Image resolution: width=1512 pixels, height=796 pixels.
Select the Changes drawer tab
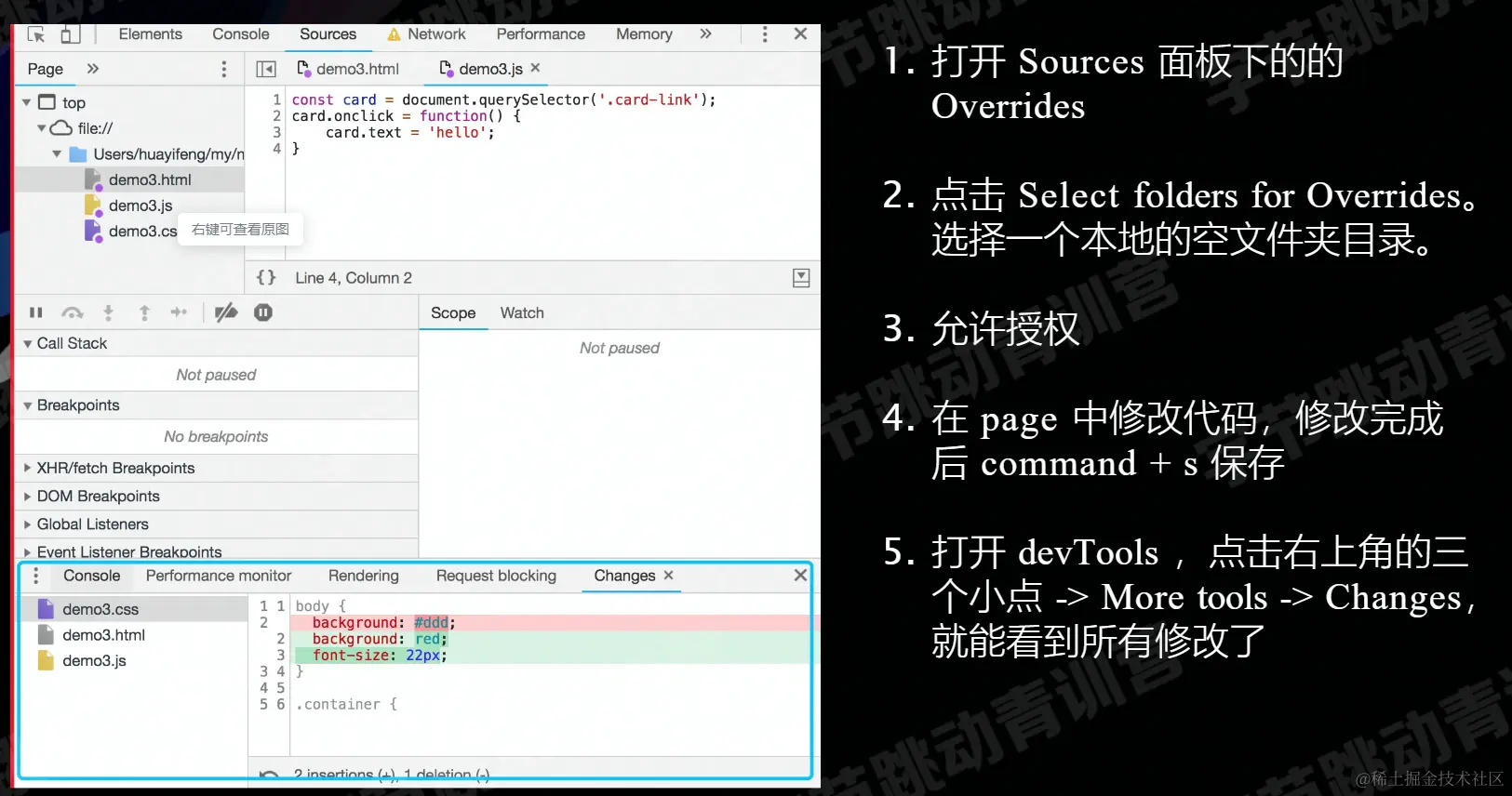click(624, 576)
